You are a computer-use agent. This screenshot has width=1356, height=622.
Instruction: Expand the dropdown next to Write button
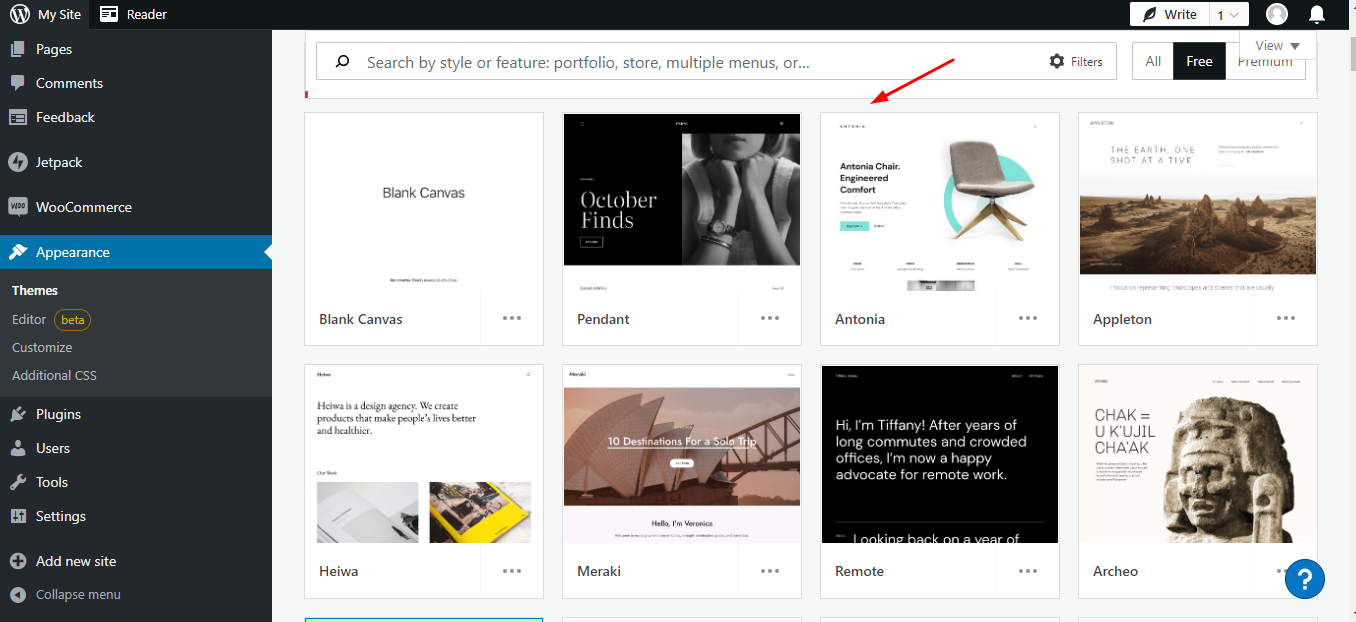(x=1228, y=14)
